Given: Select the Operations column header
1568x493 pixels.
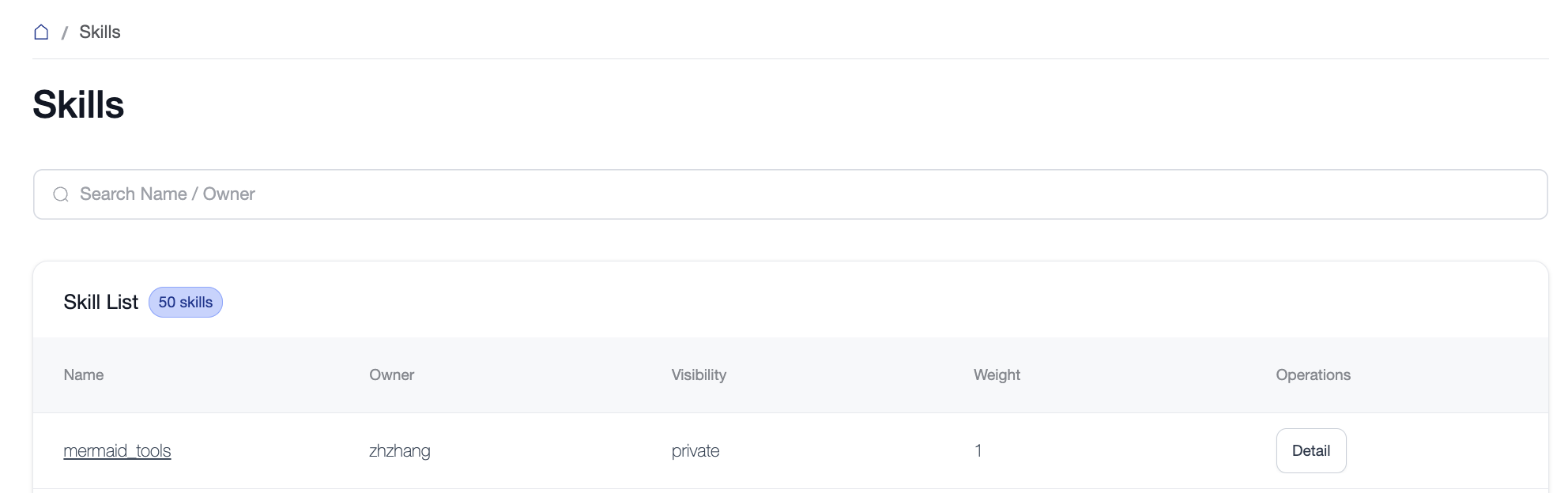Looking at the screenshot, I should point(1313,375).
